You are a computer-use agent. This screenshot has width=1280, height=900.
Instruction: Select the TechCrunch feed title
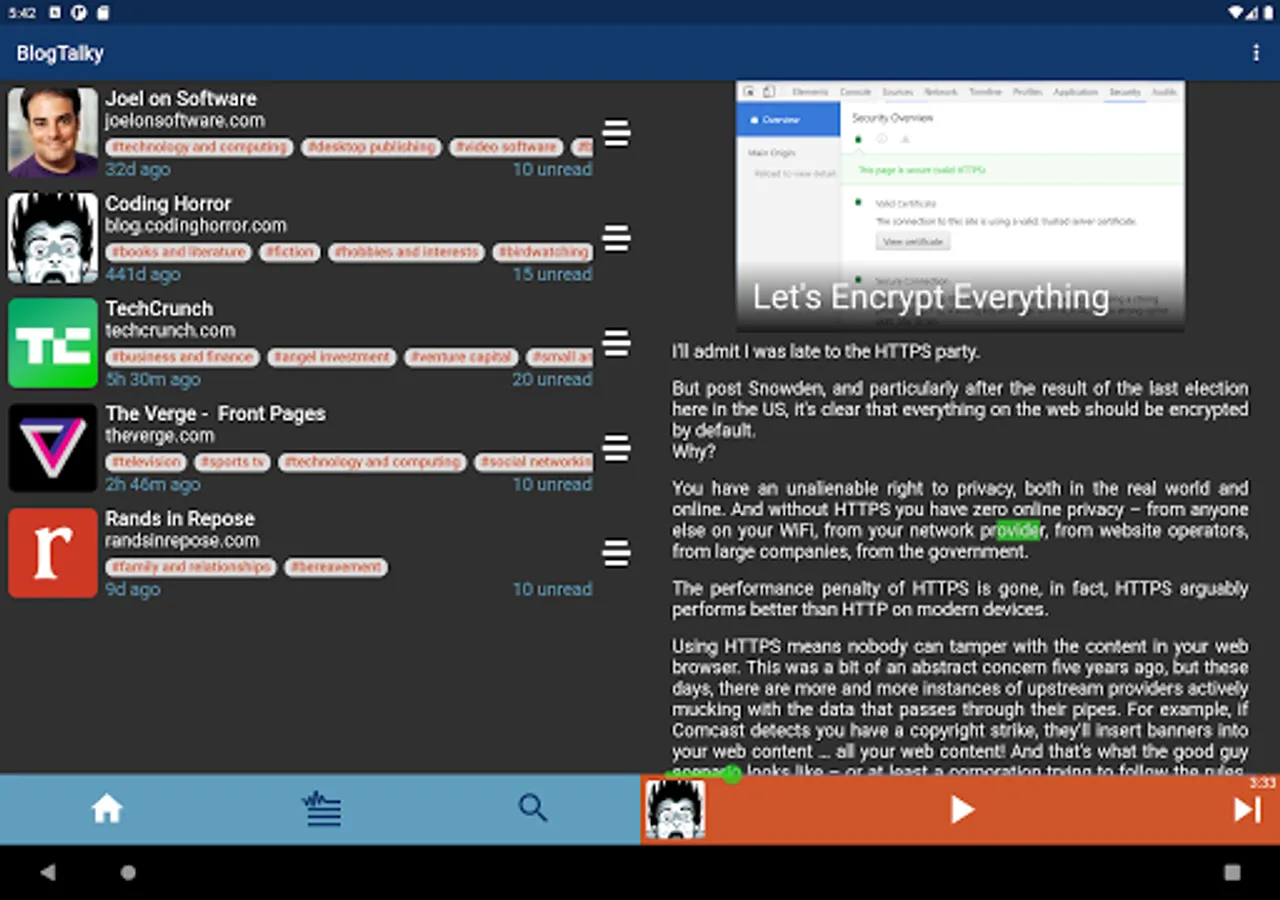[159, 309]
